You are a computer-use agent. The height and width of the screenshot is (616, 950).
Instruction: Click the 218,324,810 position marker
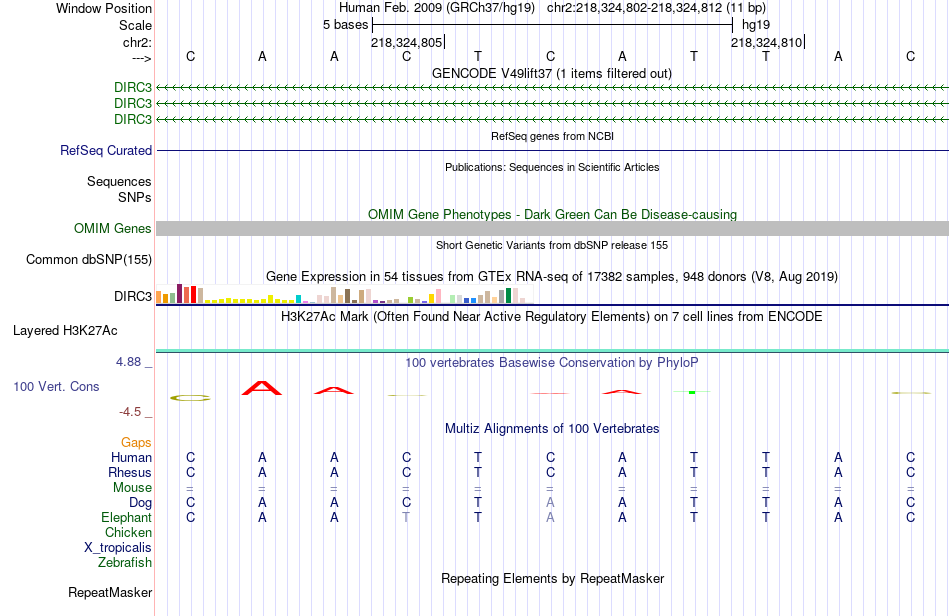(x=766, y=42)
